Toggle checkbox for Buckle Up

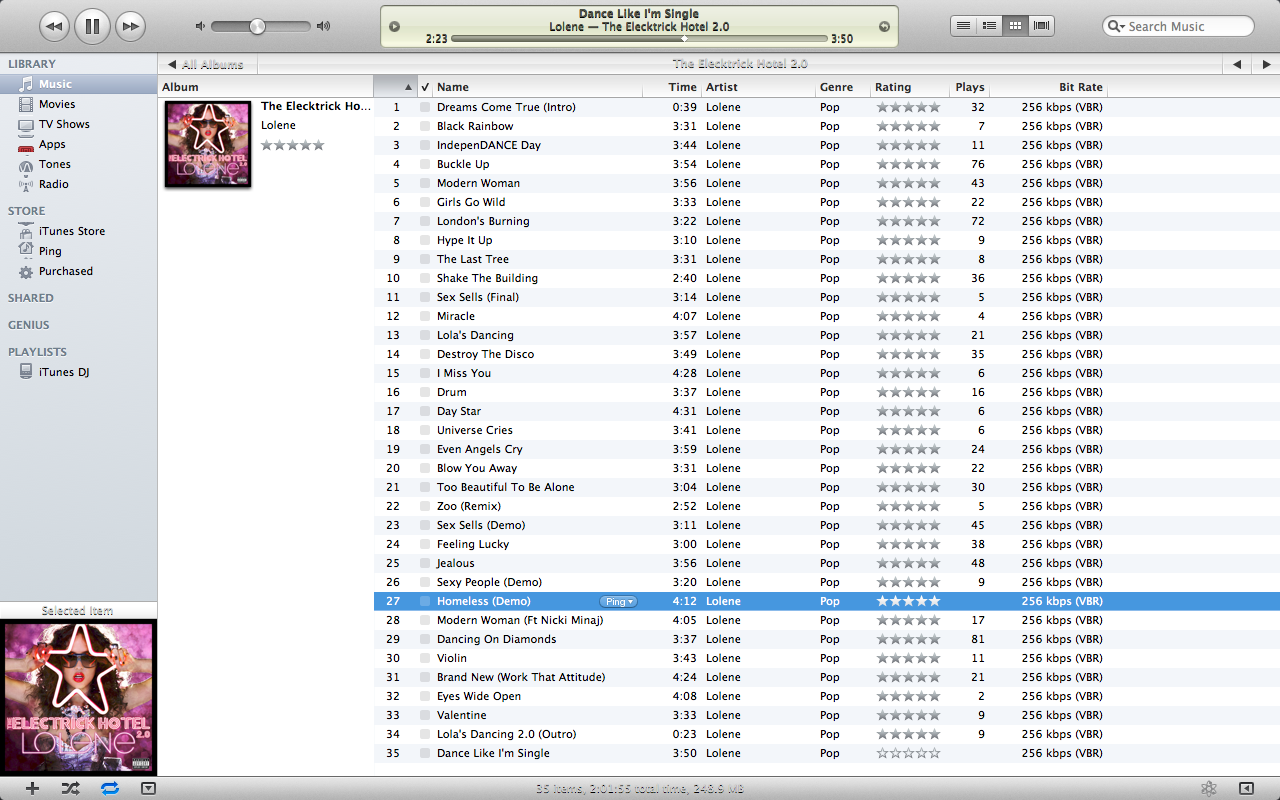click(425, 164)
